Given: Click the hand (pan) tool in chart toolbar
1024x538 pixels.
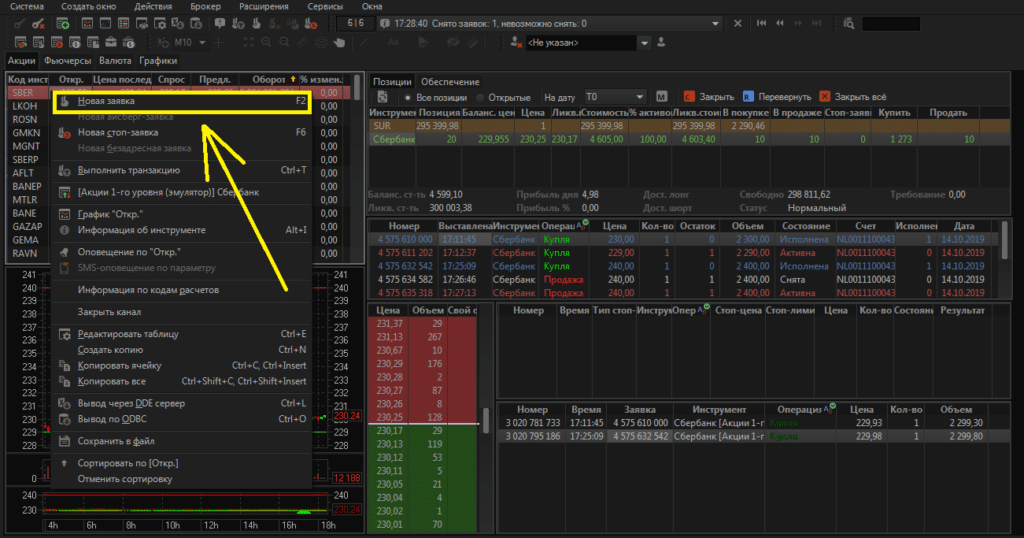Looking at the screenshot, I should (339, 43).
